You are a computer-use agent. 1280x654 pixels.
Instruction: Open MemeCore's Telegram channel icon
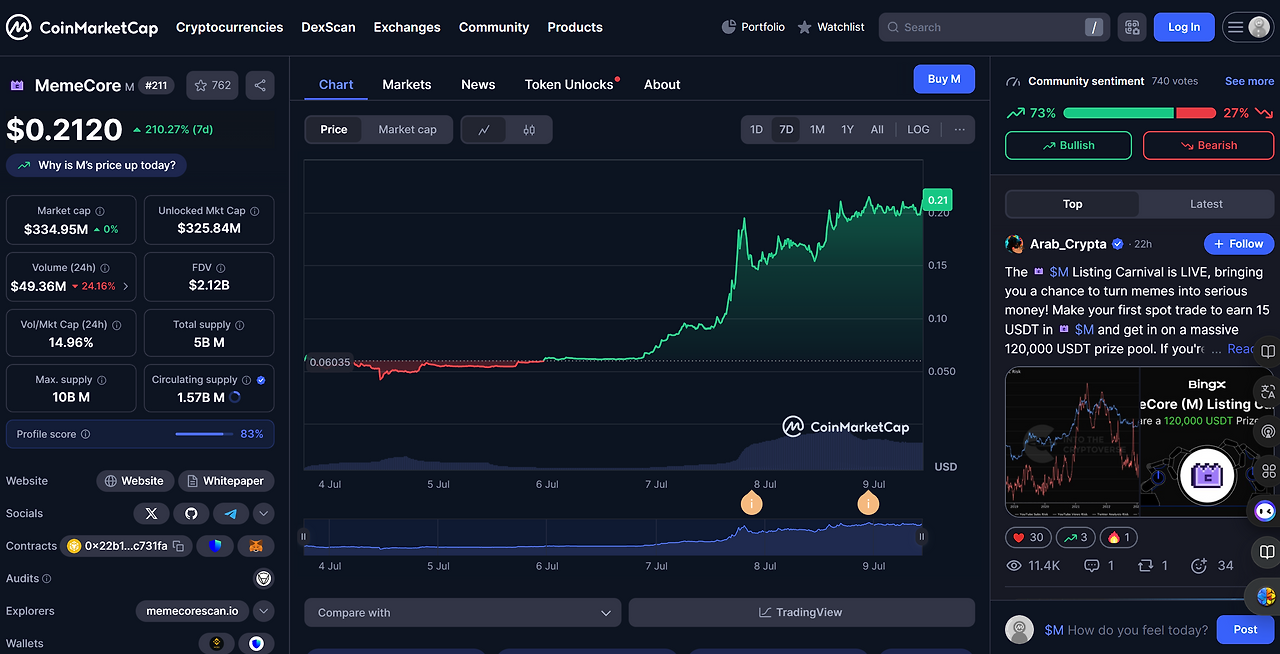231,513
